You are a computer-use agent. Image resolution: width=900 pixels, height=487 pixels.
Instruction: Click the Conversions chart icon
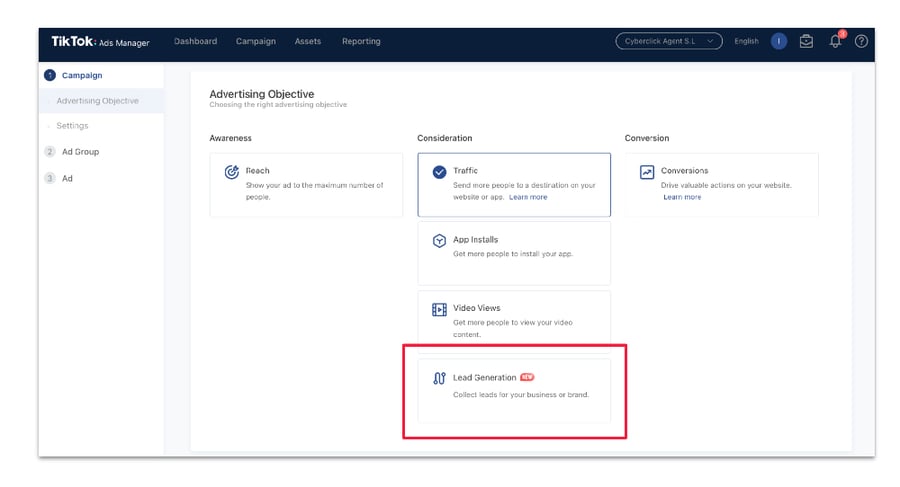coord(647,172)
